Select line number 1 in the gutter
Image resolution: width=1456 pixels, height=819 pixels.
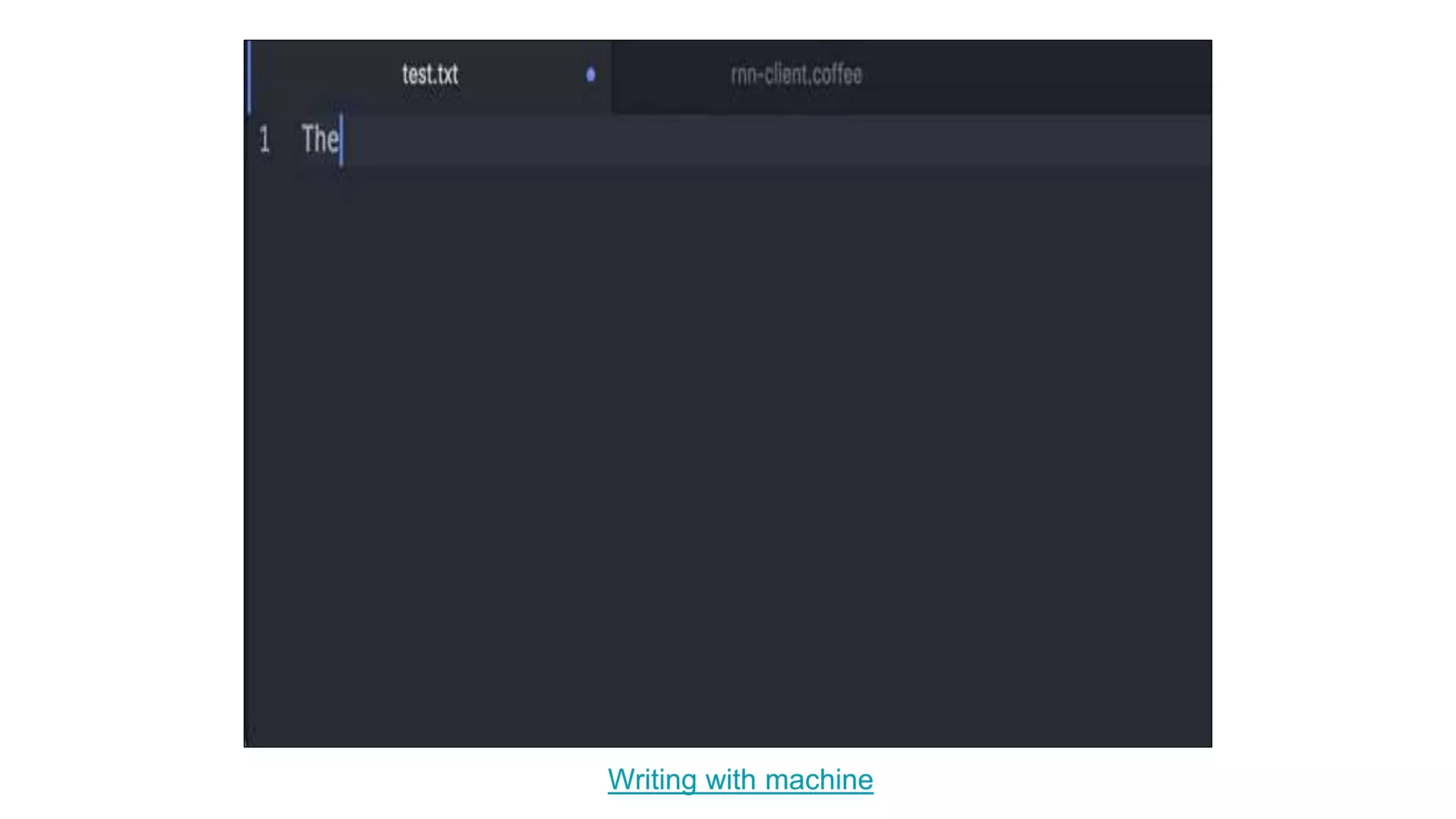[x=264, y=139]
